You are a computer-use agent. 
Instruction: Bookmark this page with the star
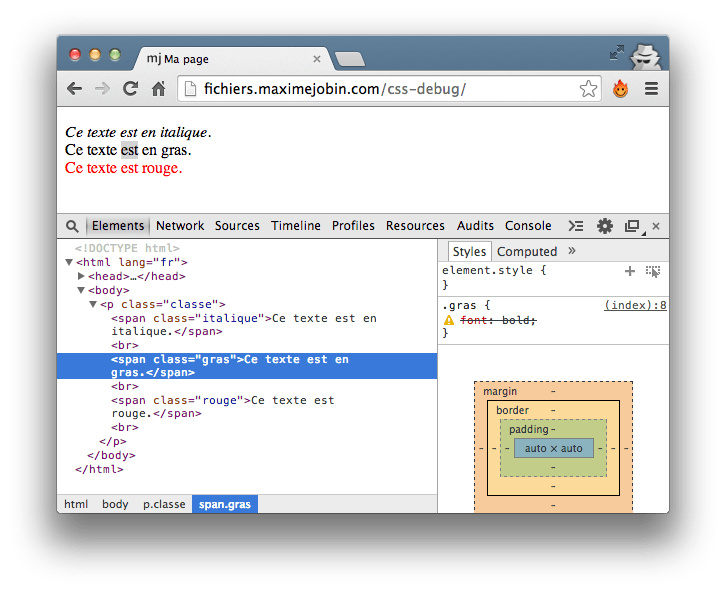point(588,89)
